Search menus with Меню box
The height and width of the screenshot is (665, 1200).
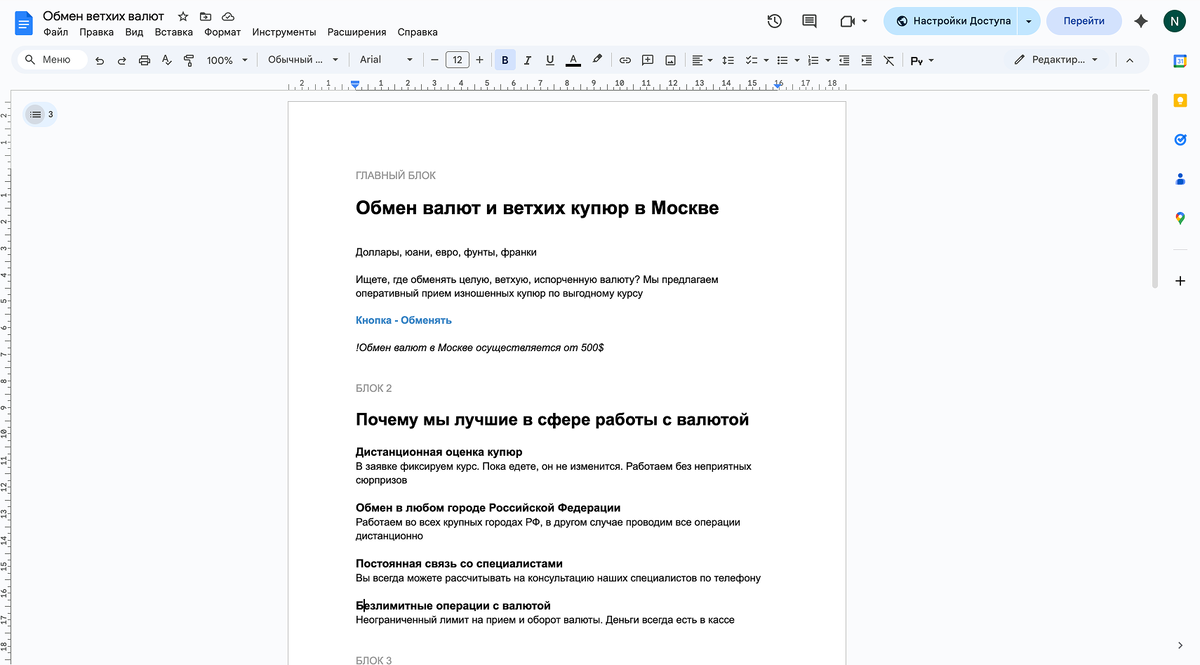point(50,60)
